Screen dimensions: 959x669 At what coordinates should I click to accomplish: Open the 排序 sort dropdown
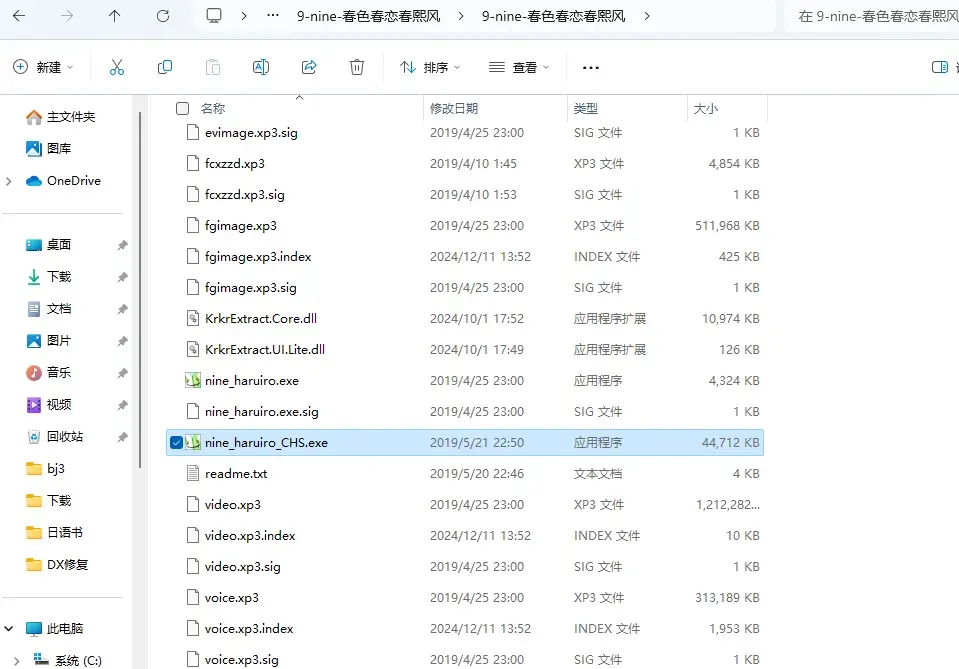[429, 67]
